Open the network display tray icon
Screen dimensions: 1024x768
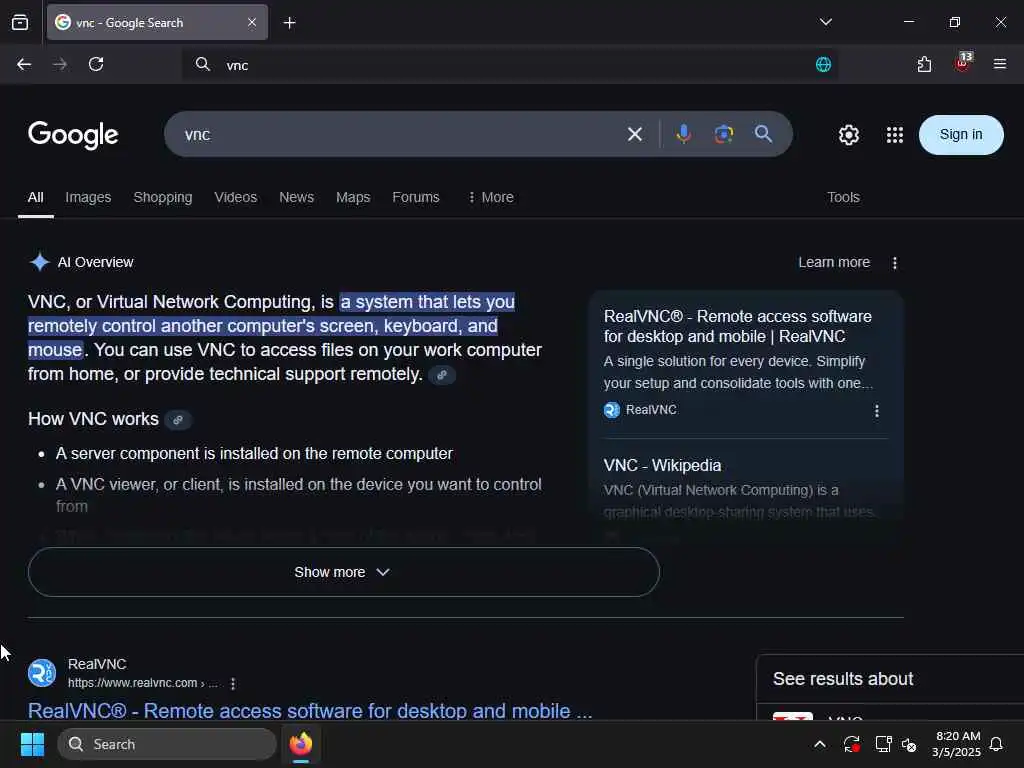point(883,744)
